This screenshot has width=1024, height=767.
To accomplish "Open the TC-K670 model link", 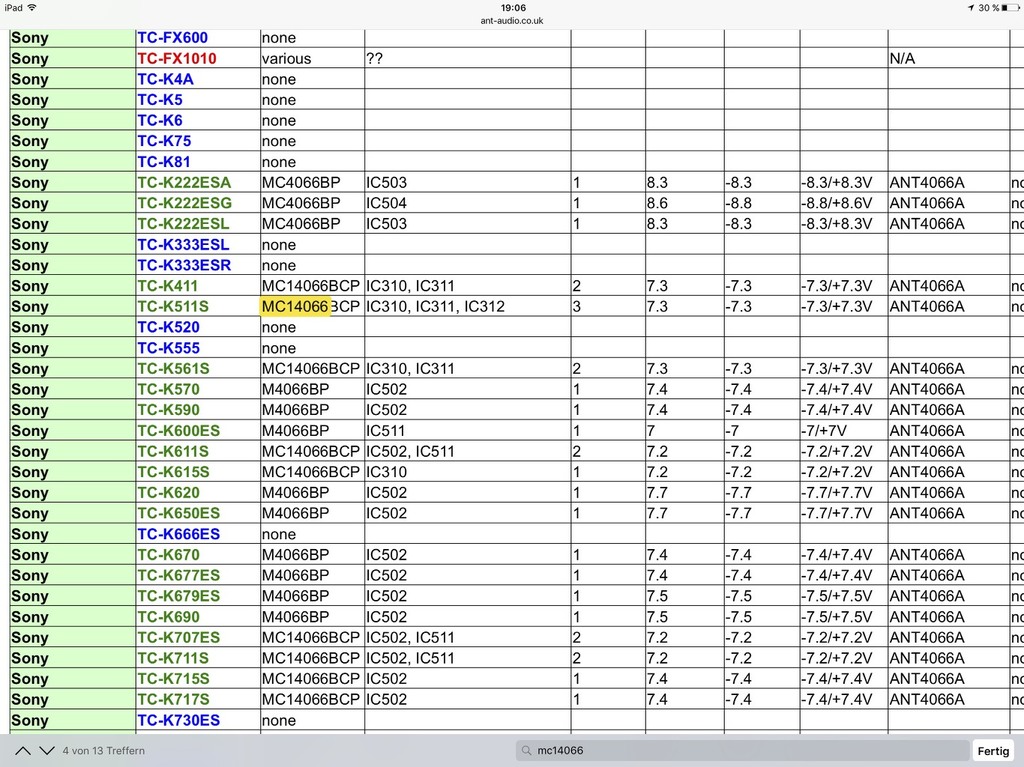I will tap(168, 555).
